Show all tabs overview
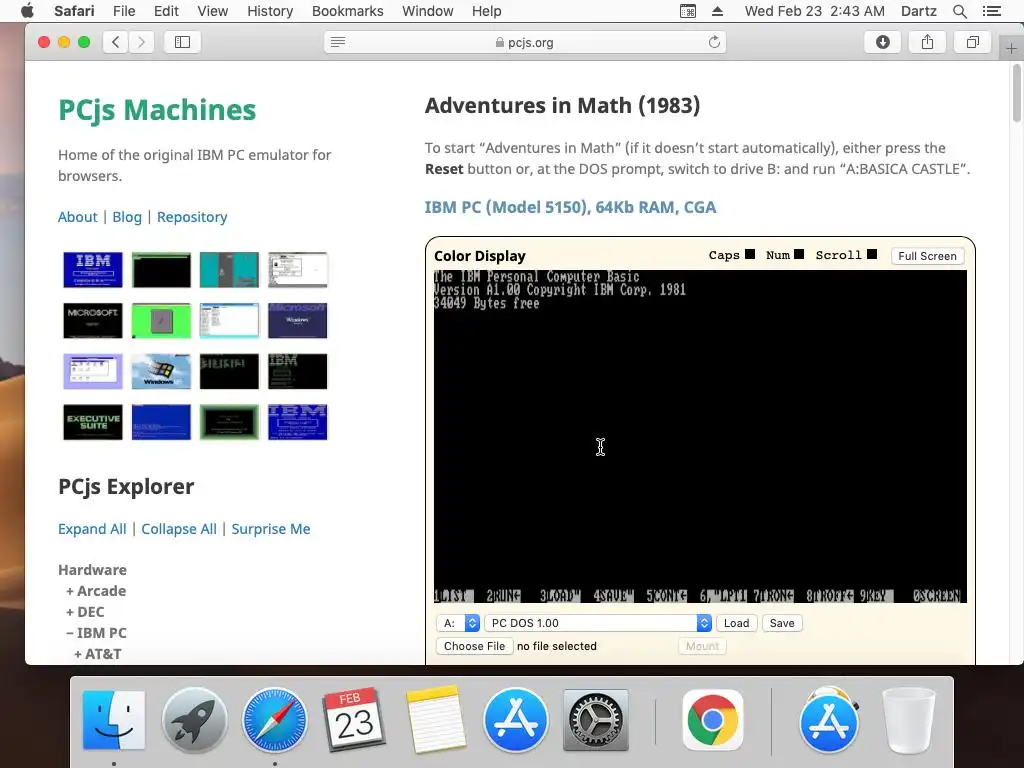 pos(972,42)
